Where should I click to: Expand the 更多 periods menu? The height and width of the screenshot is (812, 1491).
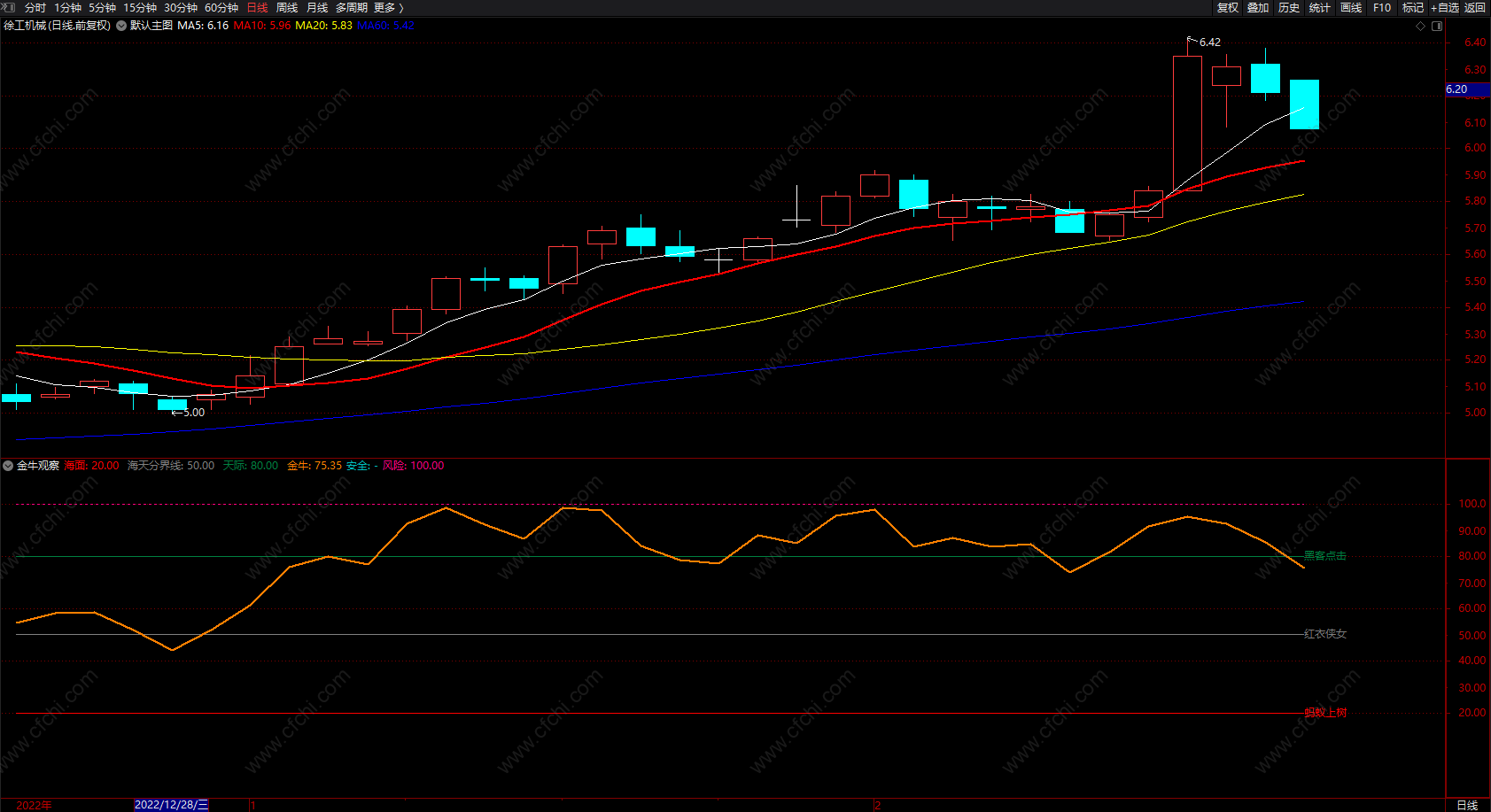coord(389,8)
